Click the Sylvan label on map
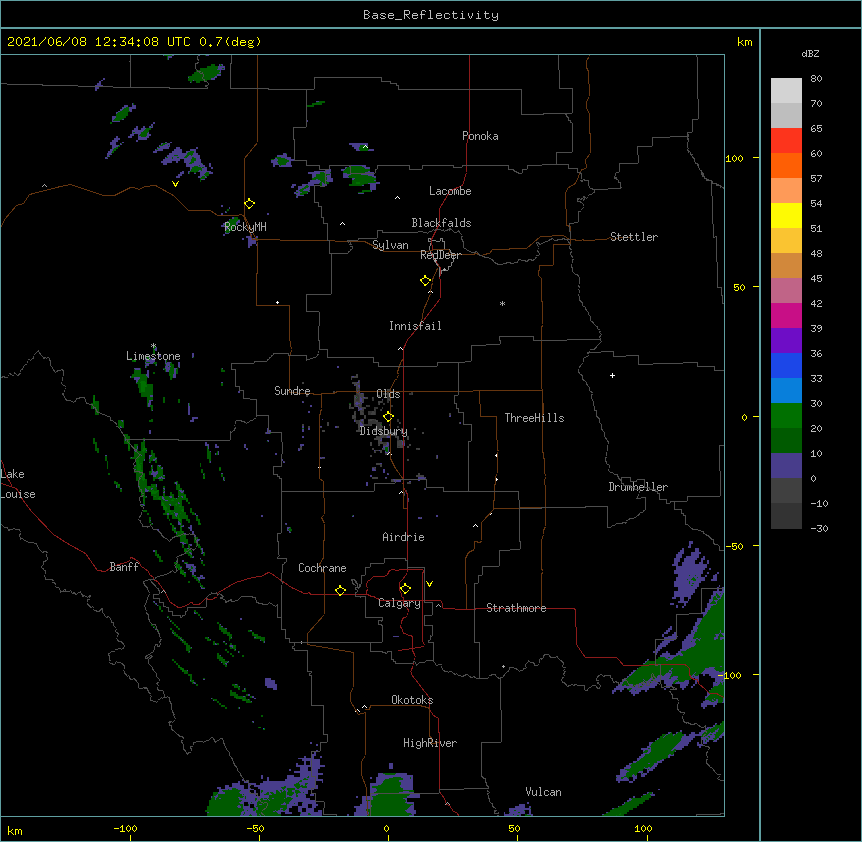The width and height of the screenshot is (862, 842). coord(390,245)
